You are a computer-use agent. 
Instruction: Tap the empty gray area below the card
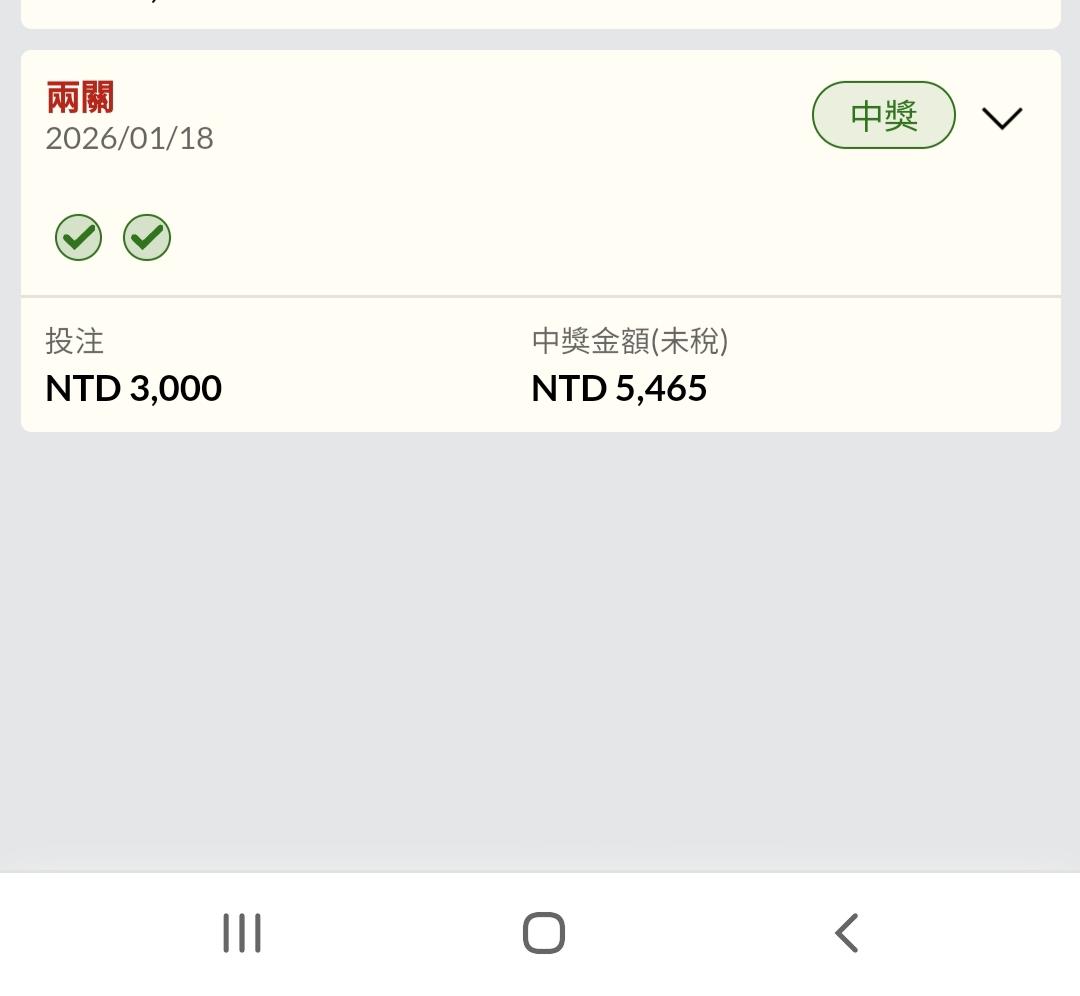[x=540, y=650]
